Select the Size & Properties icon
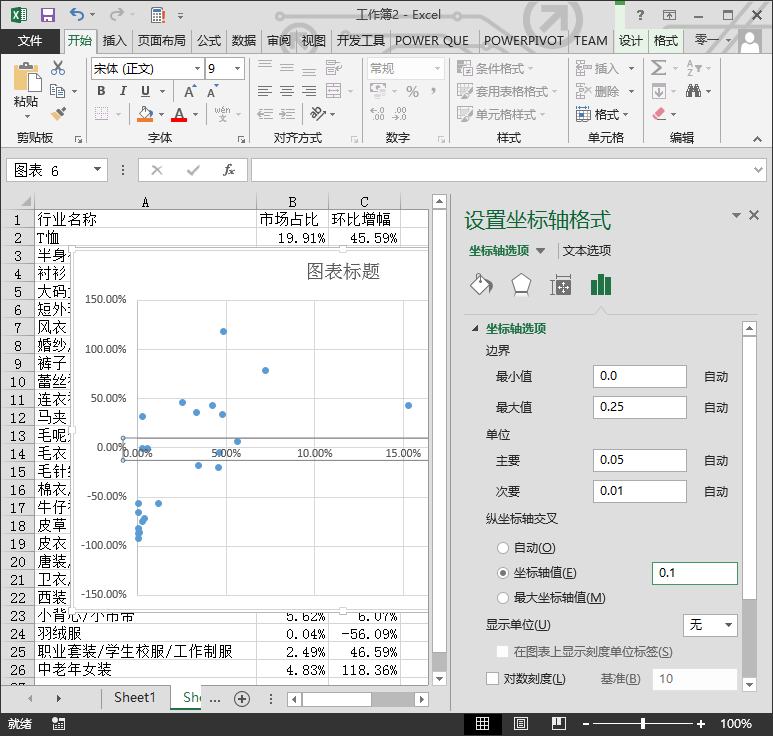 [x=560, y=285]
